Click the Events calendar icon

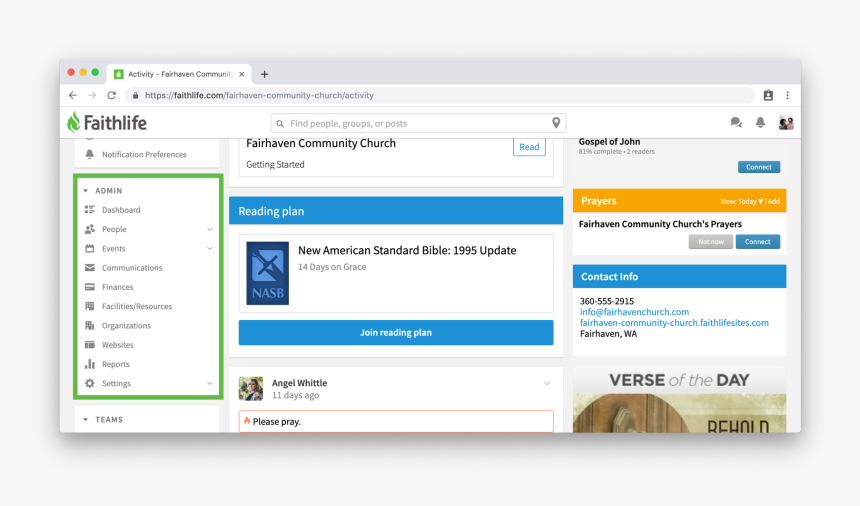[x=90, y=248]
